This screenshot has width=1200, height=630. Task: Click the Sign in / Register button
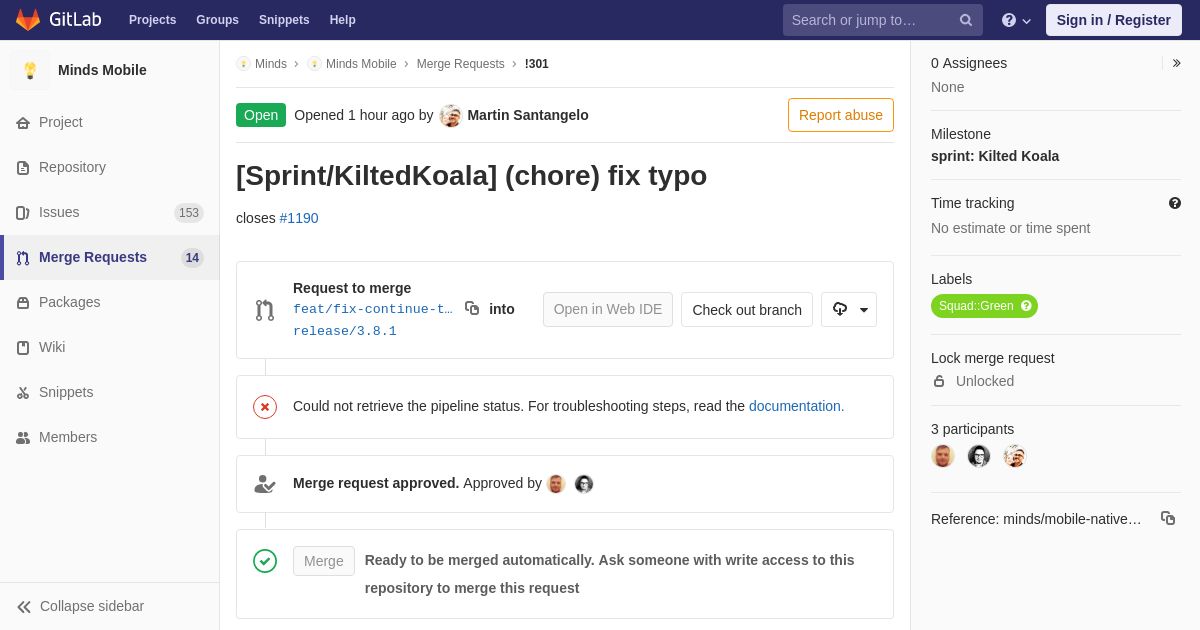click(x=1114, y=20)
